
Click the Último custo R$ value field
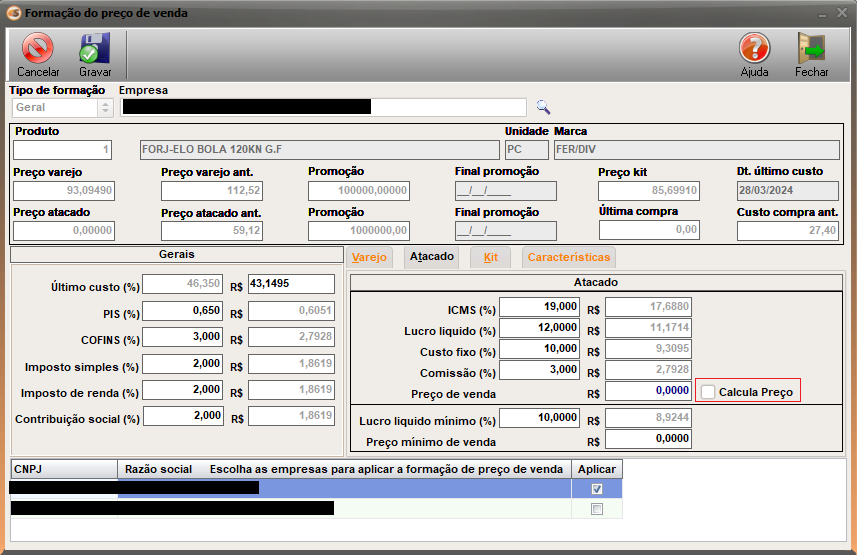coord(291,285)
